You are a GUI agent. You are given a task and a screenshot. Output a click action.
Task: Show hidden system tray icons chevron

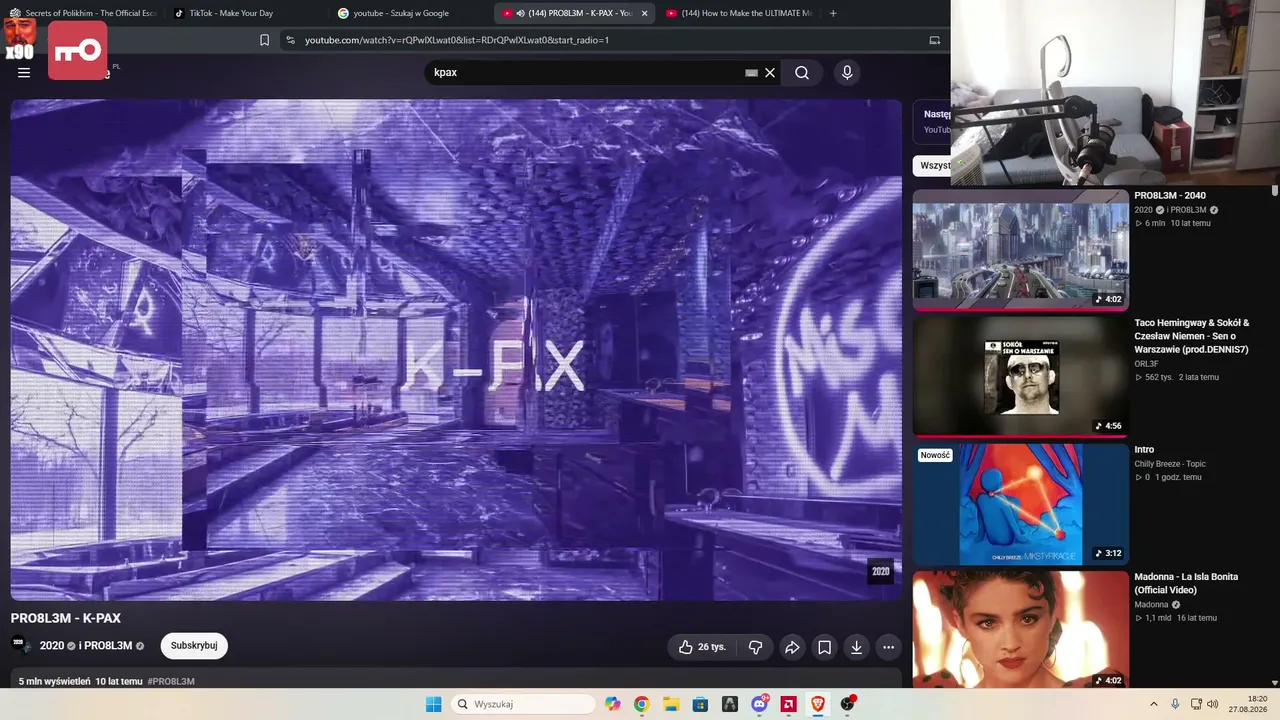(x=1153, y=704)
